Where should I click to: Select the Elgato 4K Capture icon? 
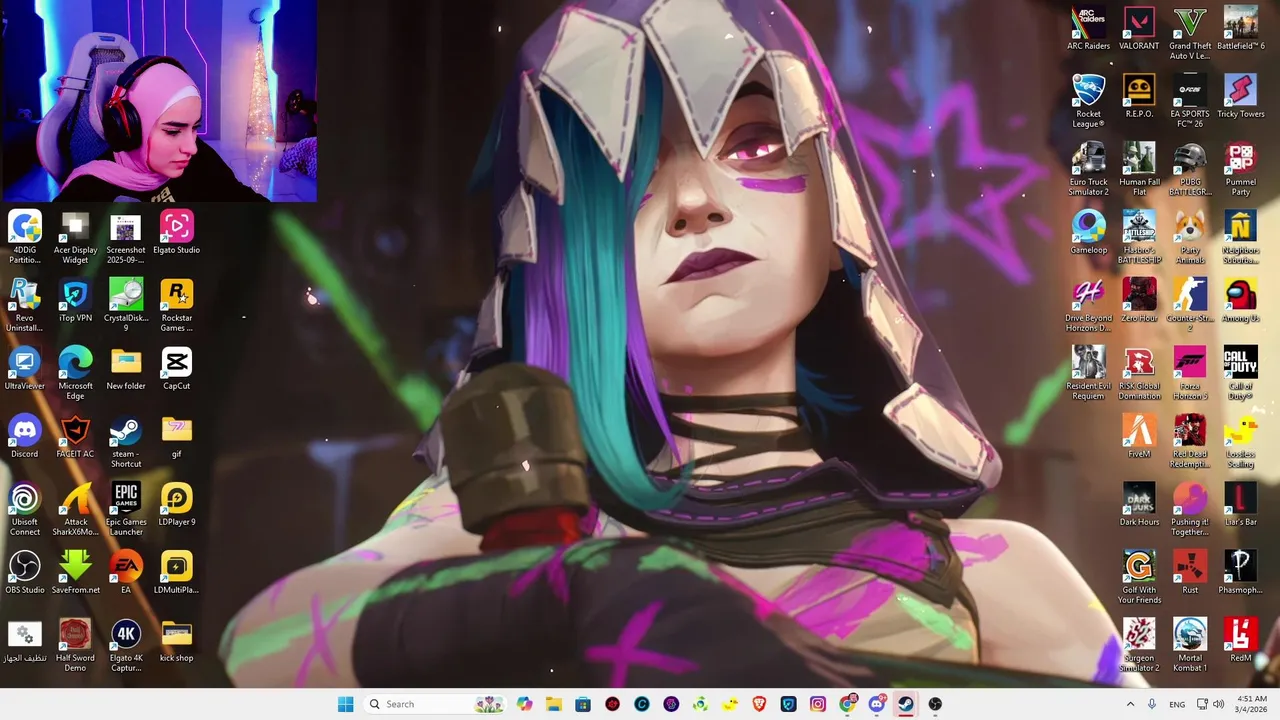[x=126, y=645]
